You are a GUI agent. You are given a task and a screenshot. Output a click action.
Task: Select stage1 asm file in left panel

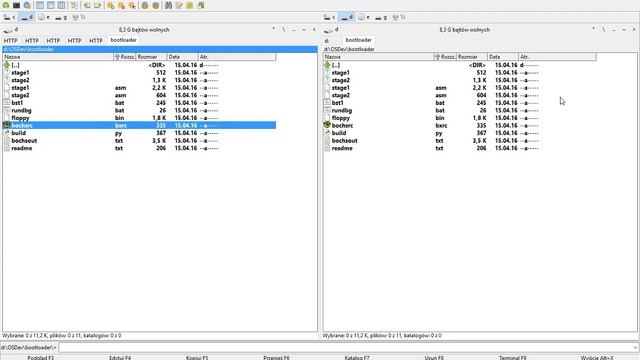139,88
